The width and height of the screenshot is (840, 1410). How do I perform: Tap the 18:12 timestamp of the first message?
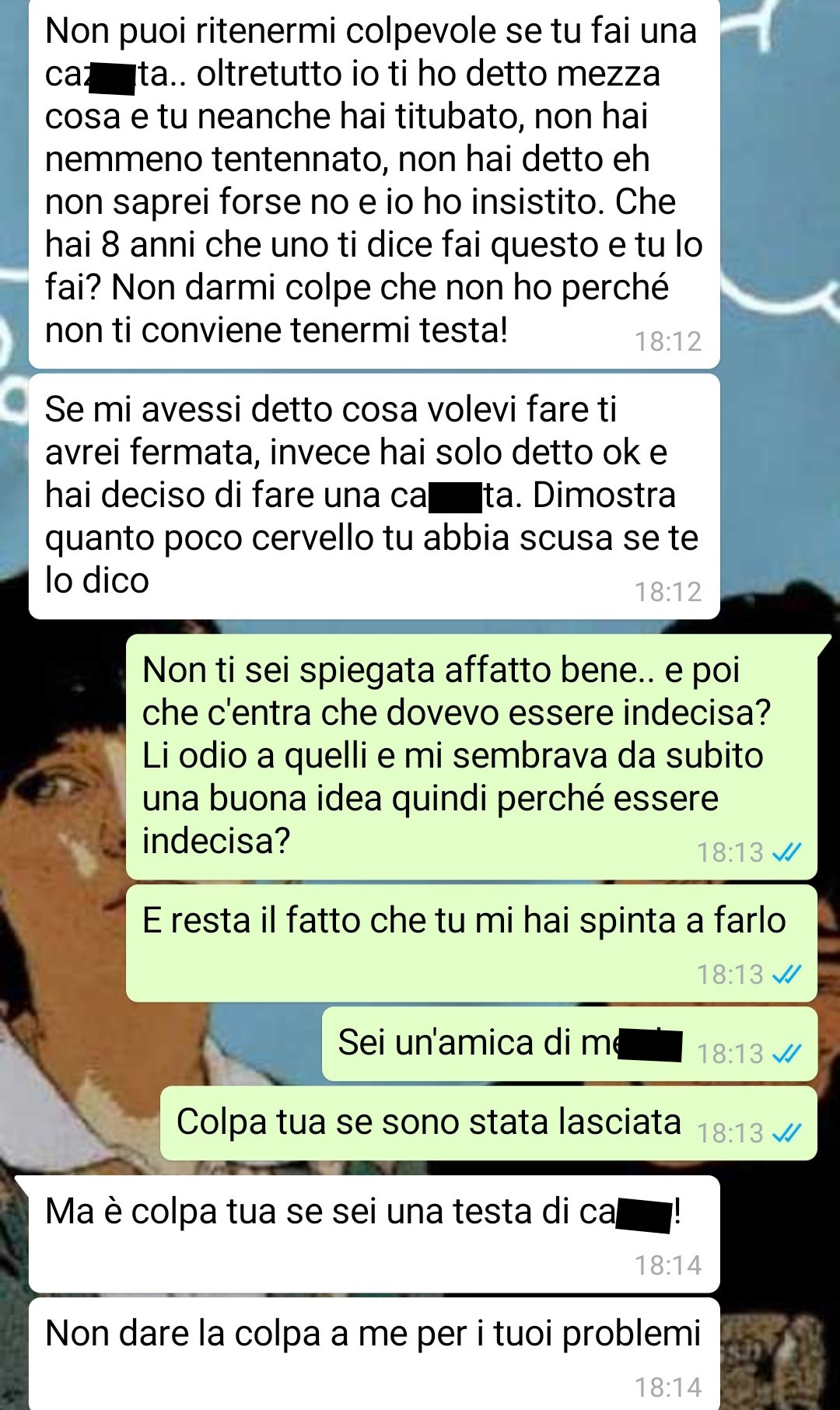(668, 341)
